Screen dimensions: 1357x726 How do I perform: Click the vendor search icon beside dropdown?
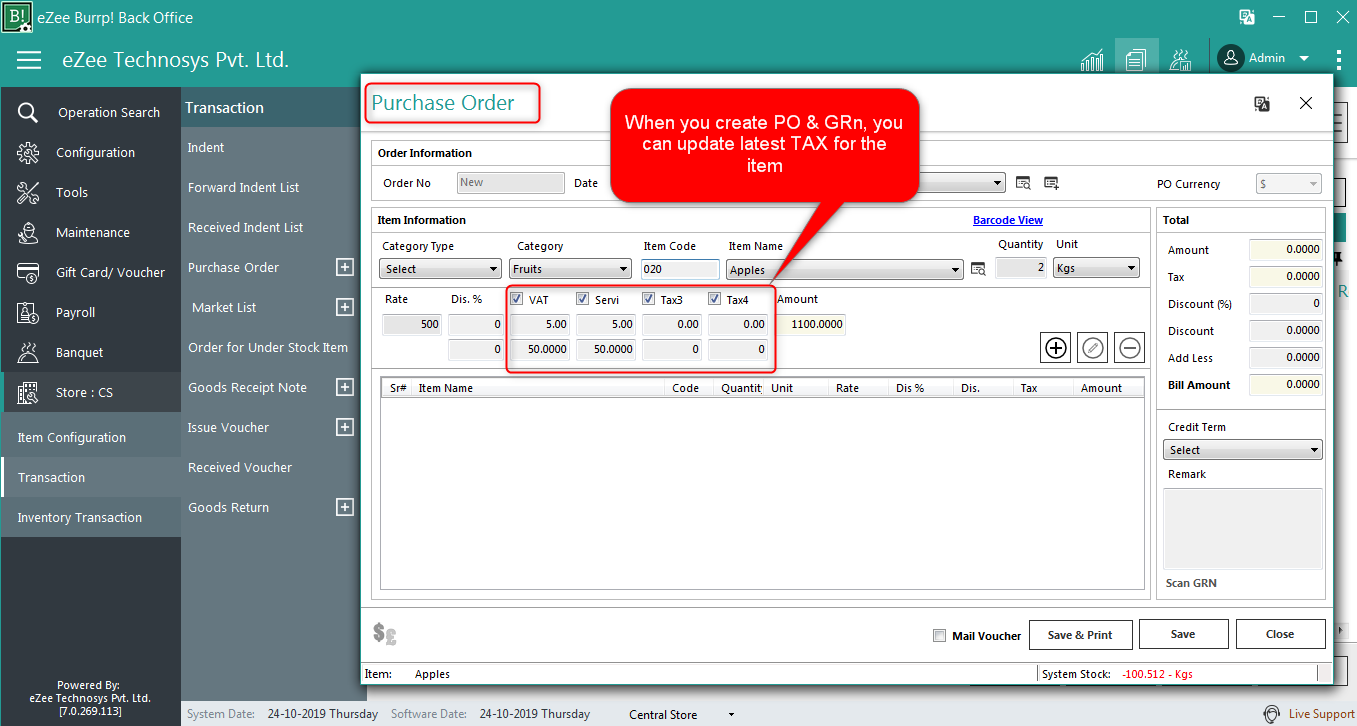1023,183
